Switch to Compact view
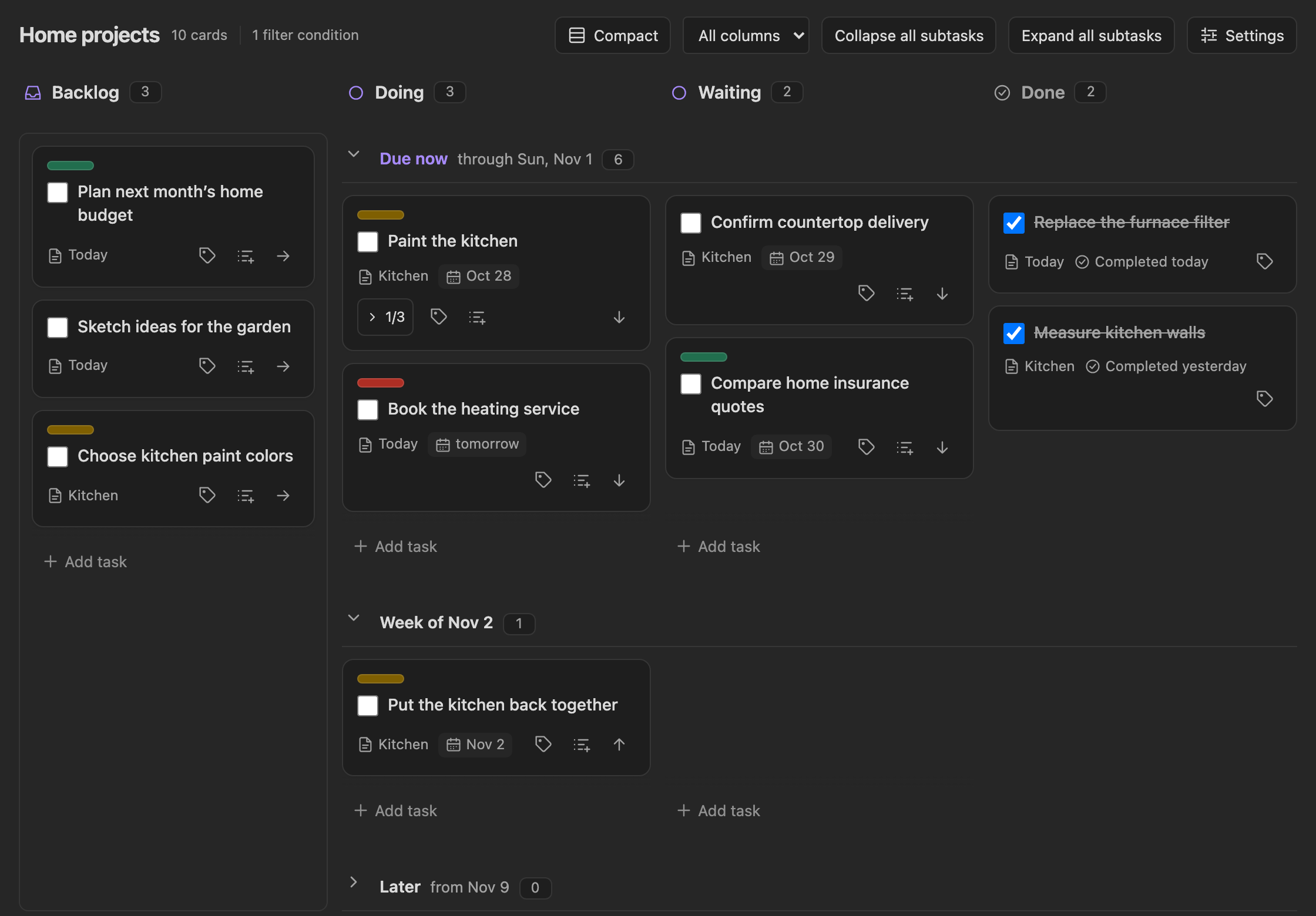Image resolution: width=1316 pixels, height=916 pixels. [x=613, y=35]
